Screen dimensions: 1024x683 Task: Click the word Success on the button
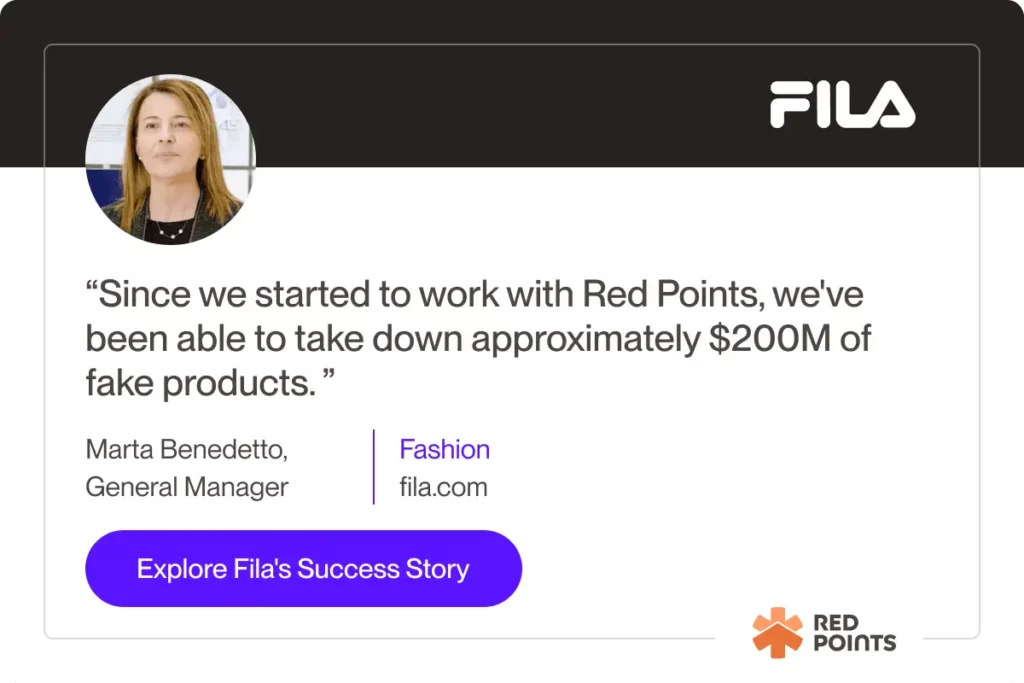348,569
